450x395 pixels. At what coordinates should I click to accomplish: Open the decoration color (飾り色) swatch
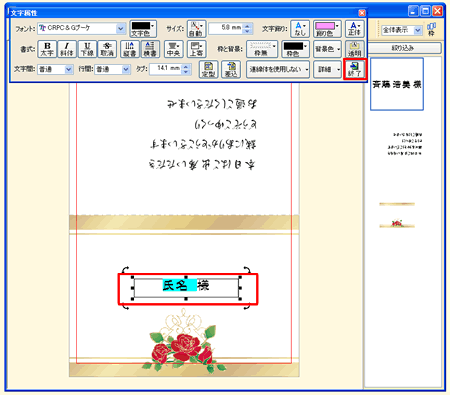327,29
